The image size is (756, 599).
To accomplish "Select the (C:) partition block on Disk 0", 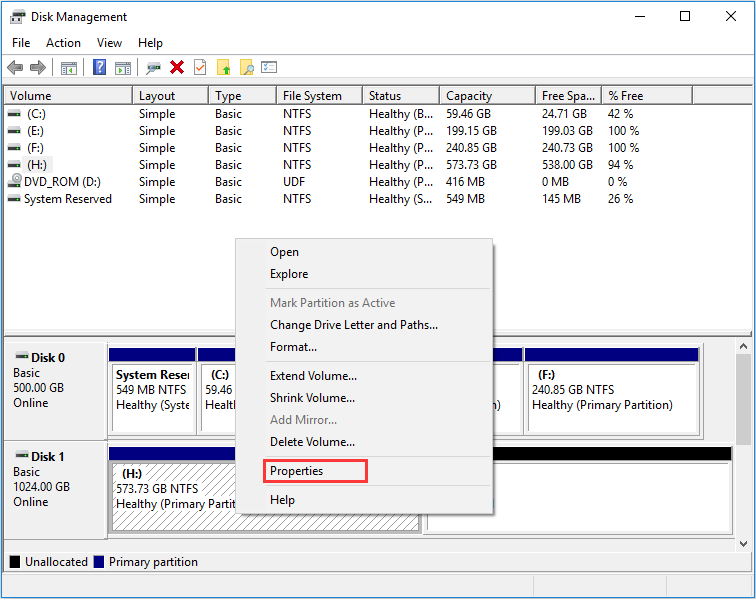I will tap(217, 391).
